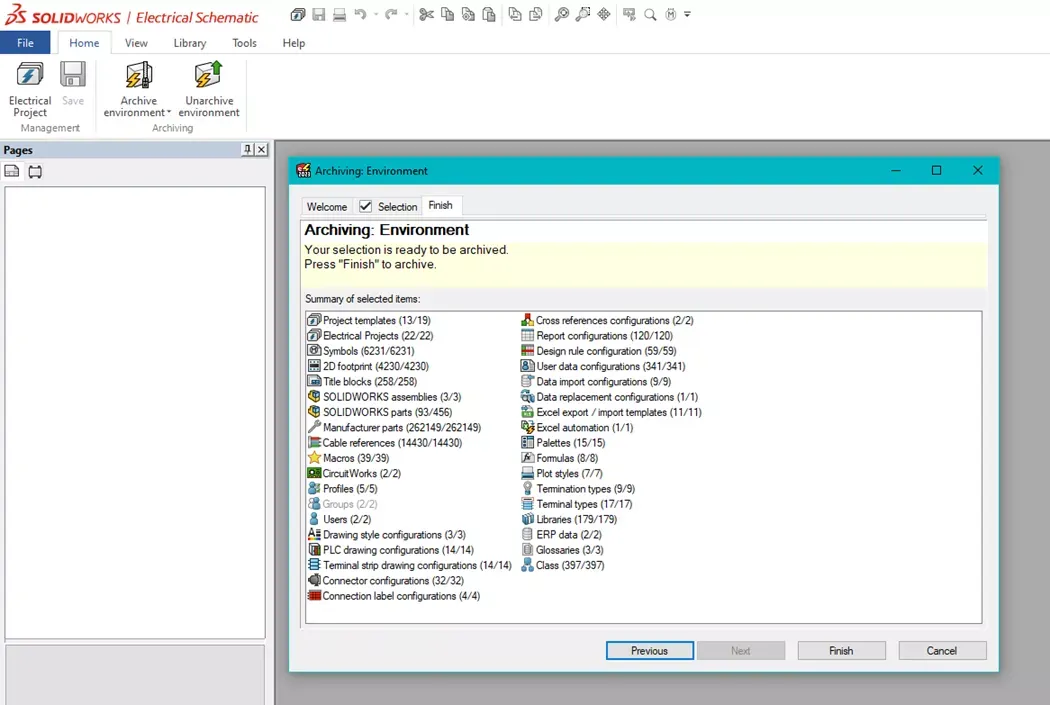1050x705 pixels.
Task: Click the scissors cut icon in the quick toolbar
Action: click(x=426, y=14)
